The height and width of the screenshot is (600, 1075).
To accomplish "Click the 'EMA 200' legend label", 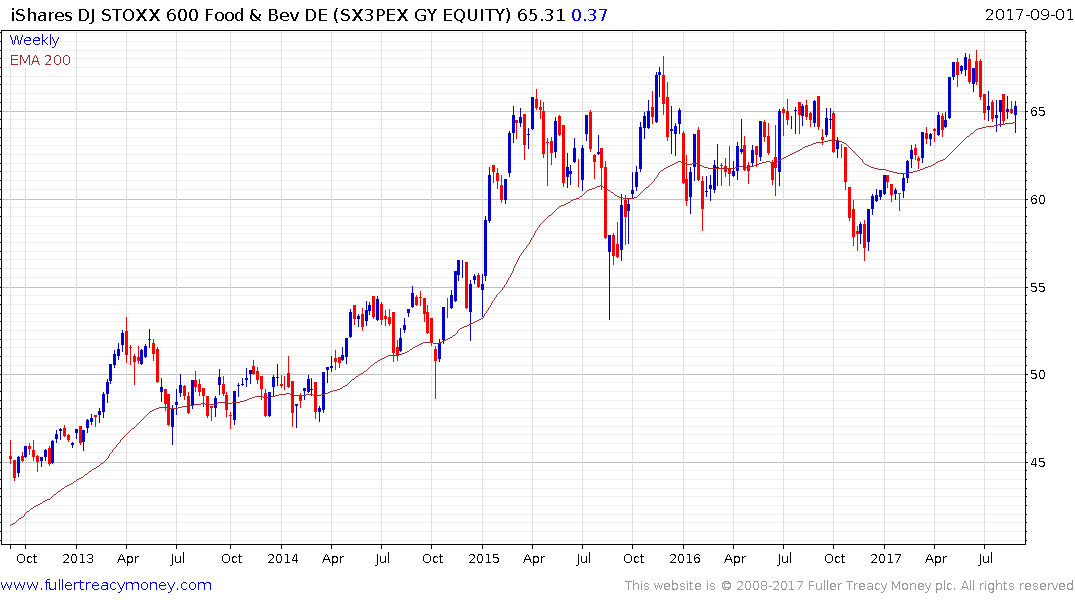I will pos(40,60).
